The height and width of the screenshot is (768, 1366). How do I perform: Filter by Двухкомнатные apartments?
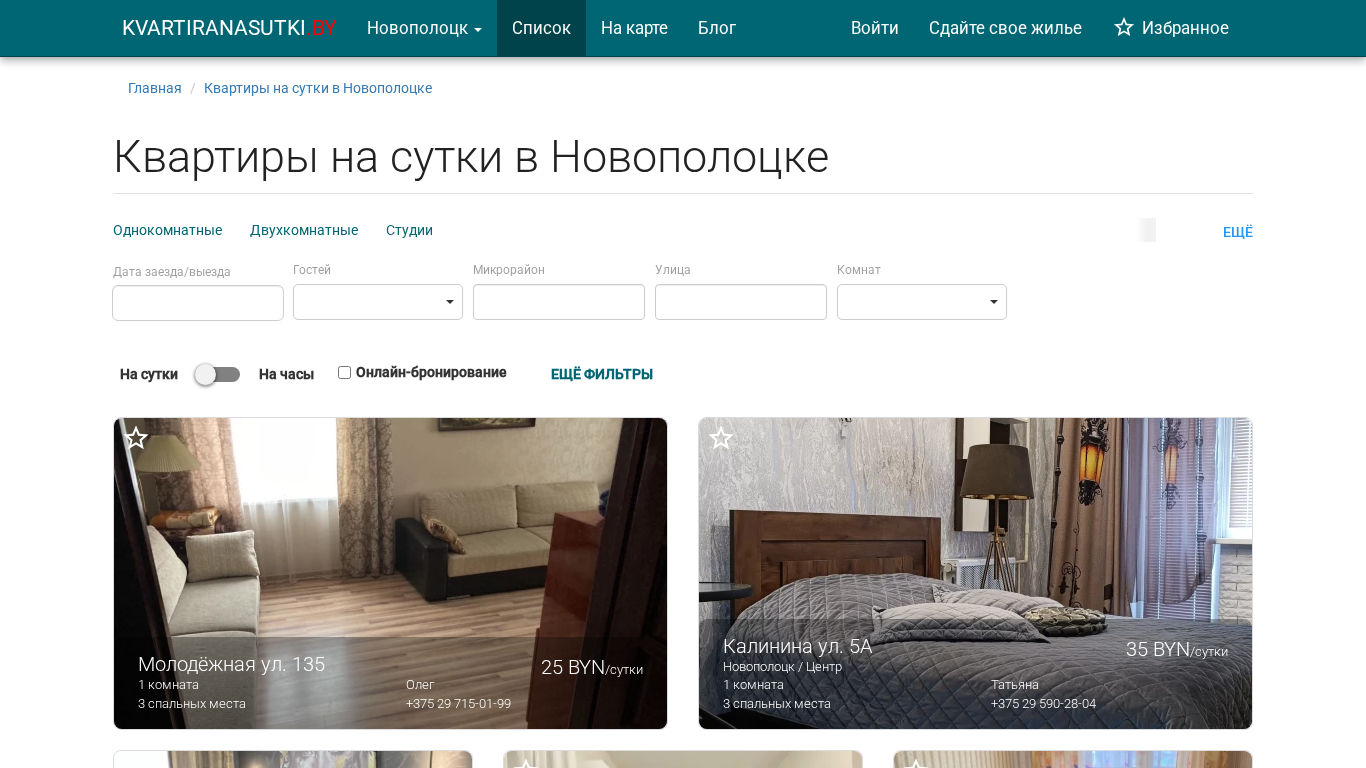[304, 230]
